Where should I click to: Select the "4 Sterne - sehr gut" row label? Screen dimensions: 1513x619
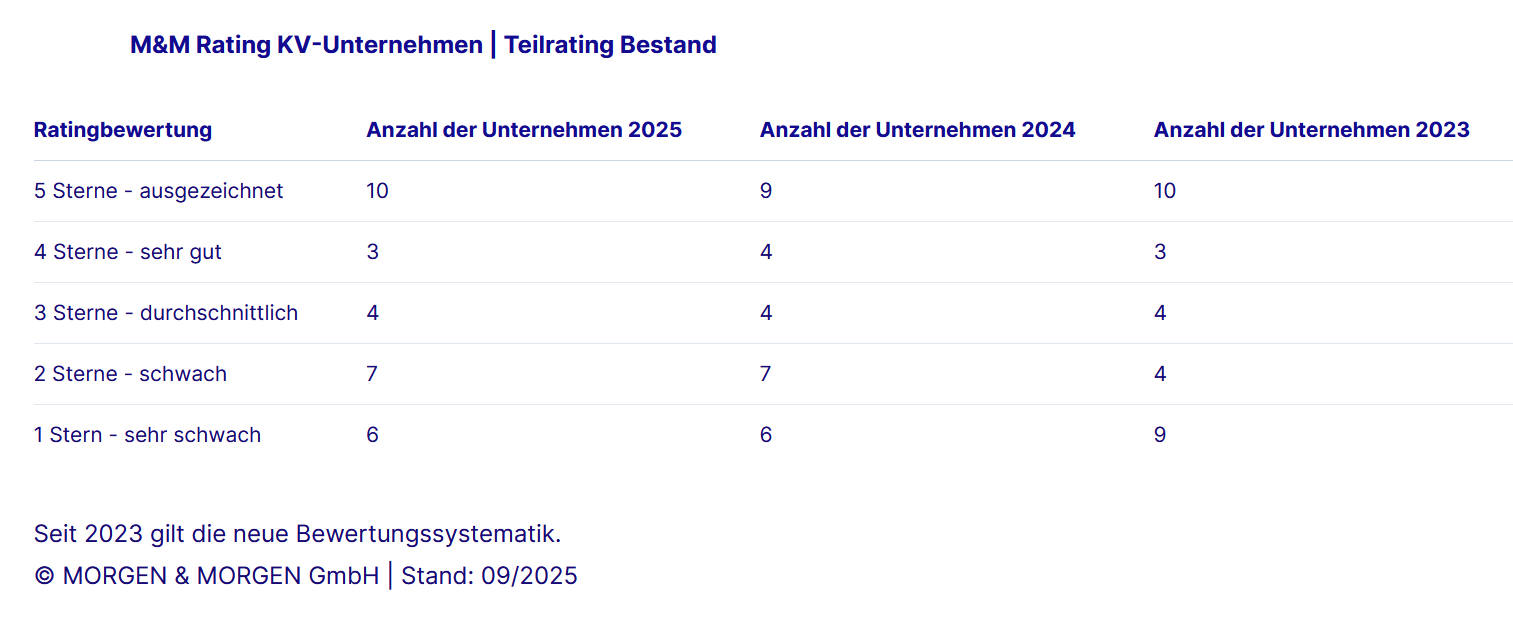coord(128,252)
